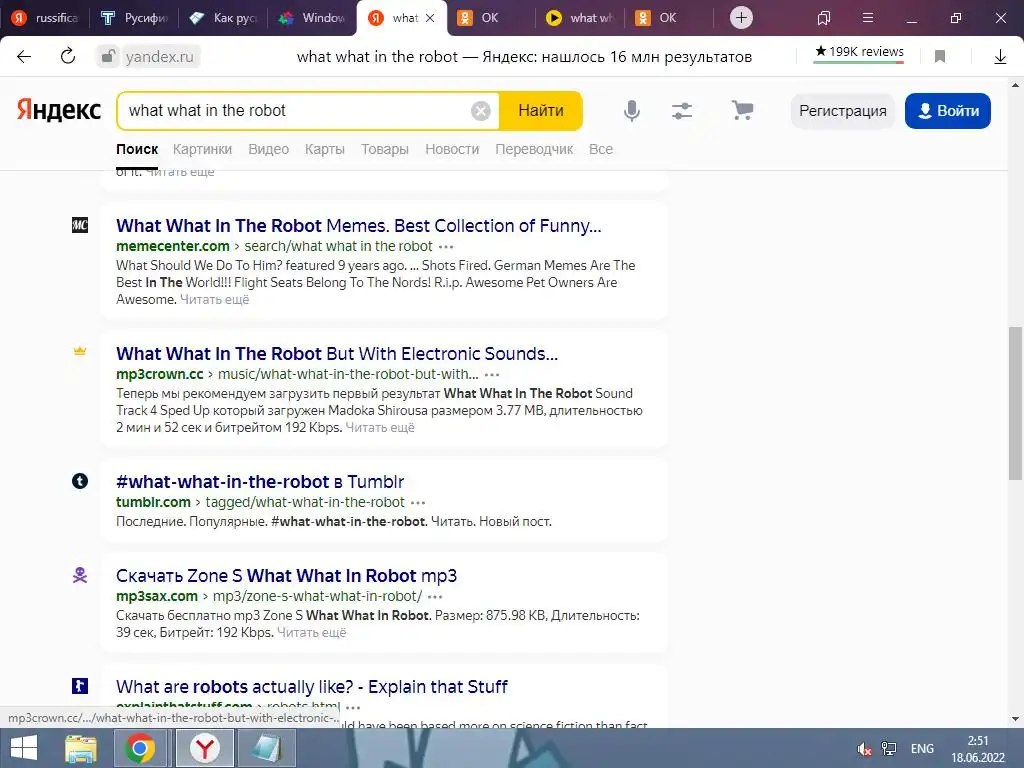
Task: Click the Explain that Stuff favicon
Action: [x=80, y=686]
